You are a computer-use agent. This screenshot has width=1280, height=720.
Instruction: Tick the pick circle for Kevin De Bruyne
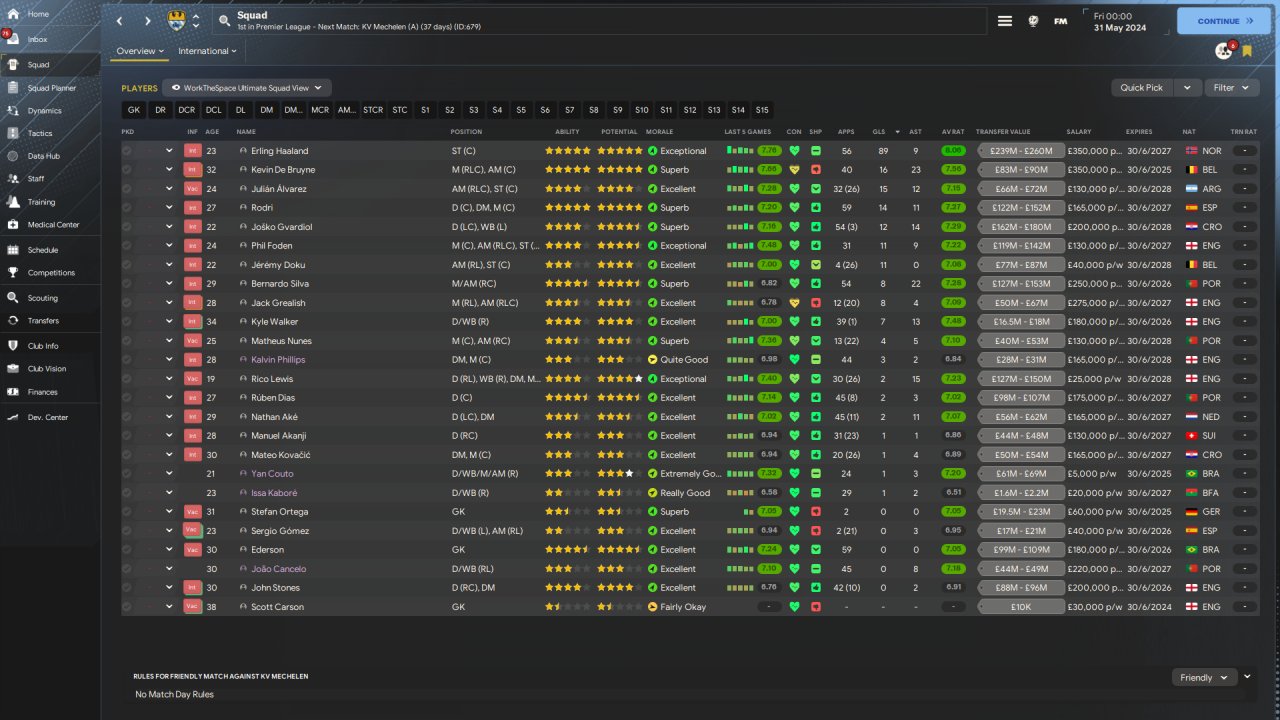[127, 170]
